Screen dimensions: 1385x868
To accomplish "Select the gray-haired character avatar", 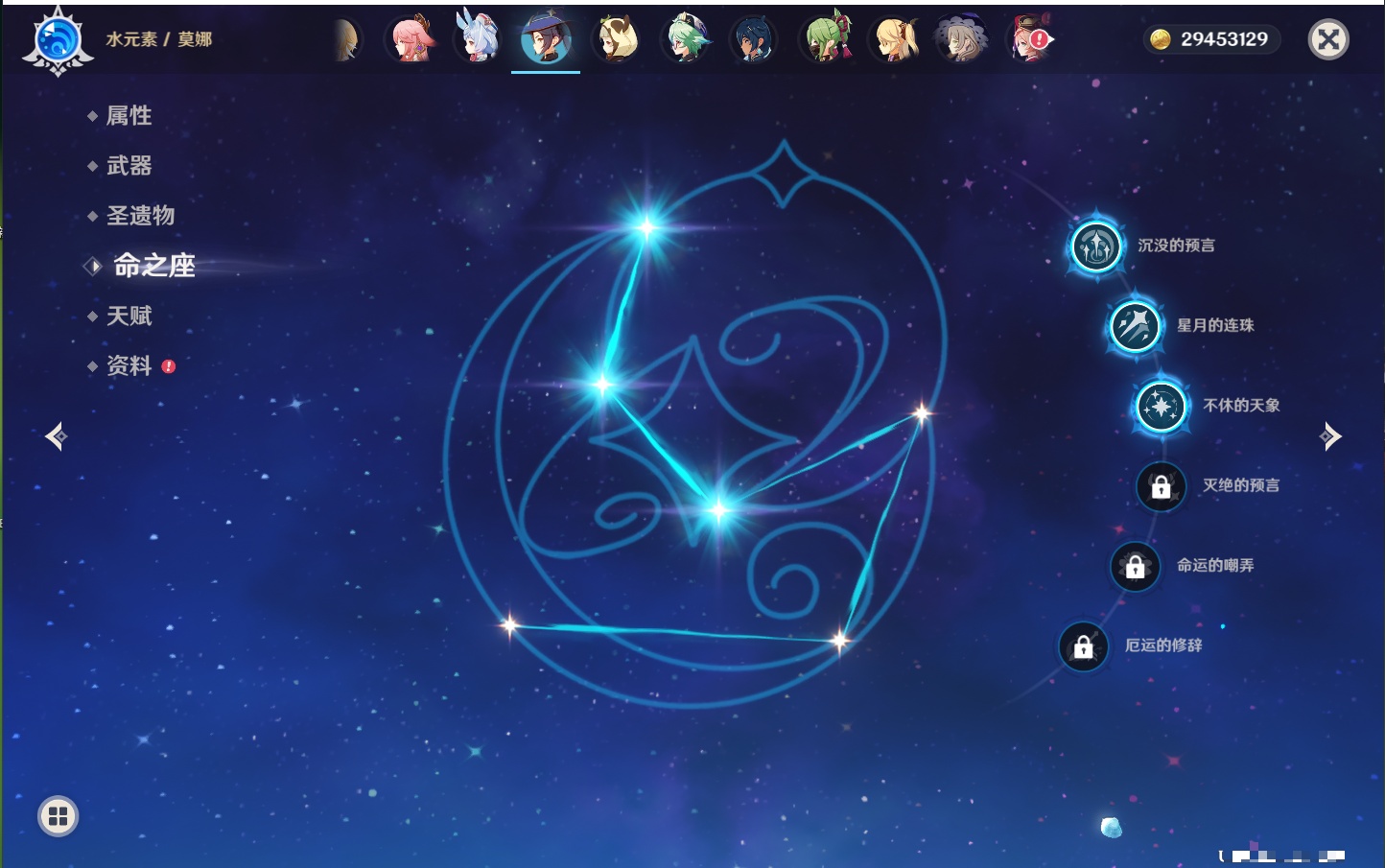I will pos(962,39).
